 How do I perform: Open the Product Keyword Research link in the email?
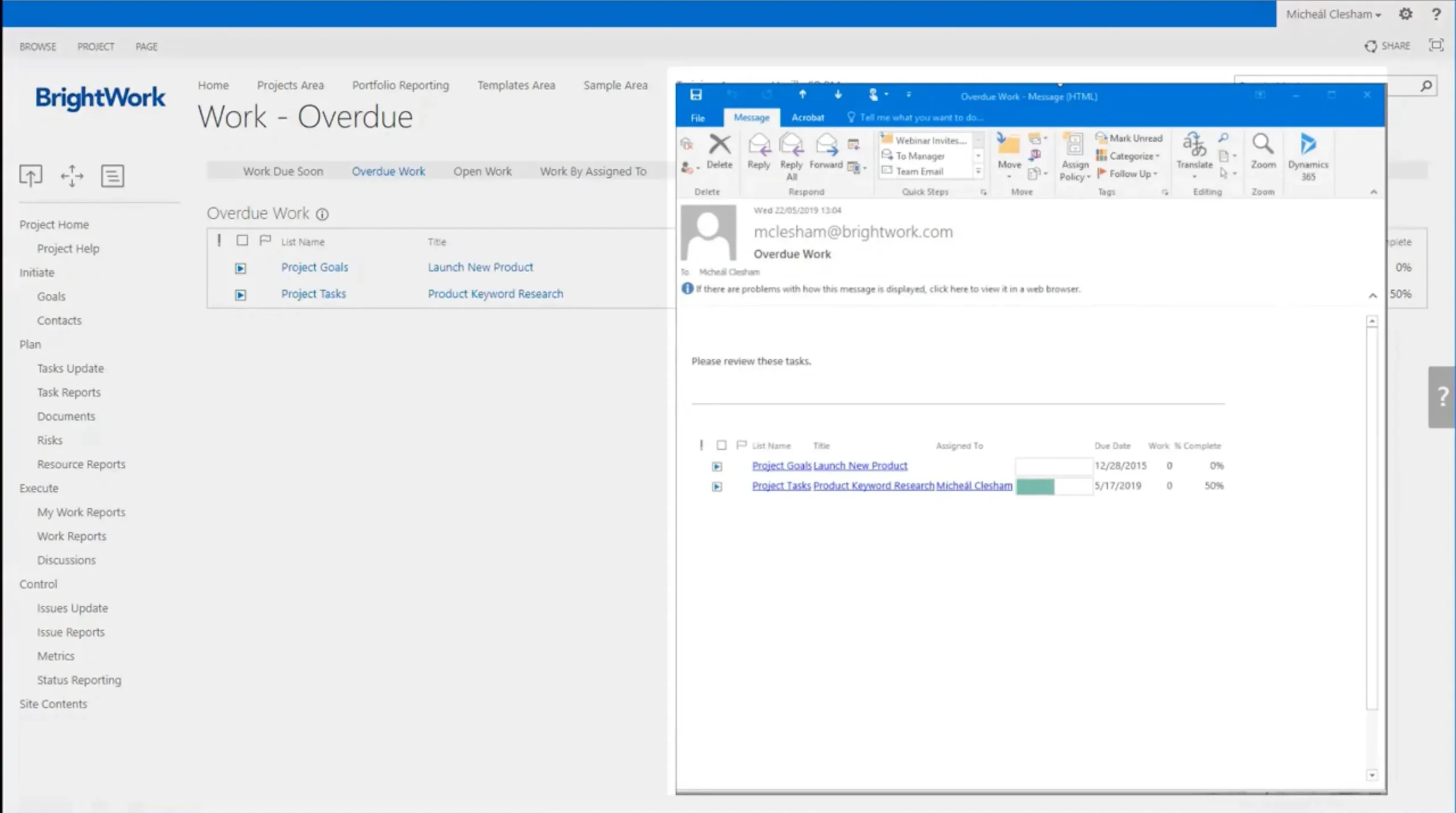[x=874, y=486]
